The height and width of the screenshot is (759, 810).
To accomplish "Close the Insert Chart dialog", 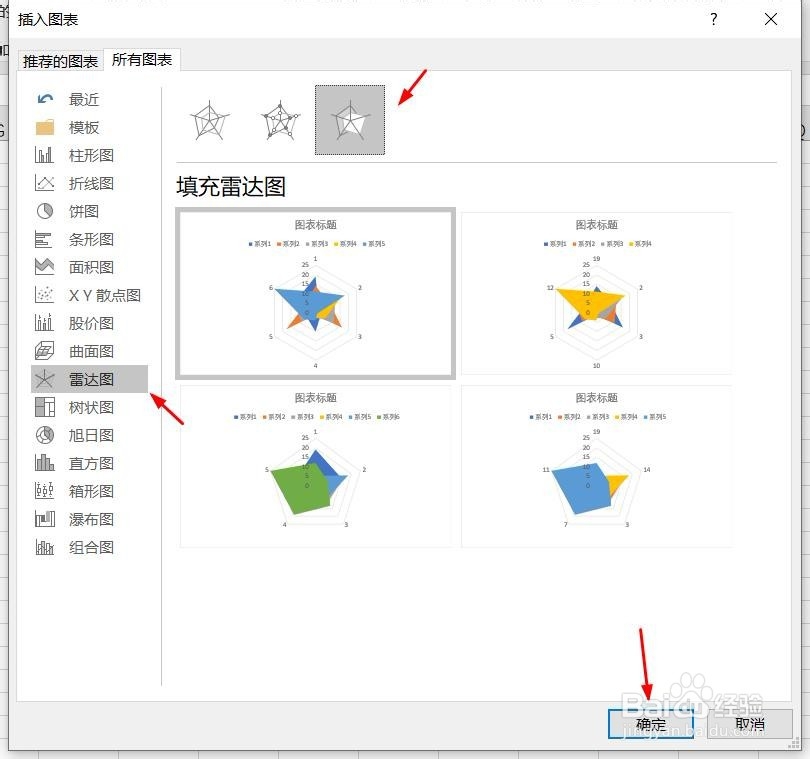I will (x=771, y=20).
